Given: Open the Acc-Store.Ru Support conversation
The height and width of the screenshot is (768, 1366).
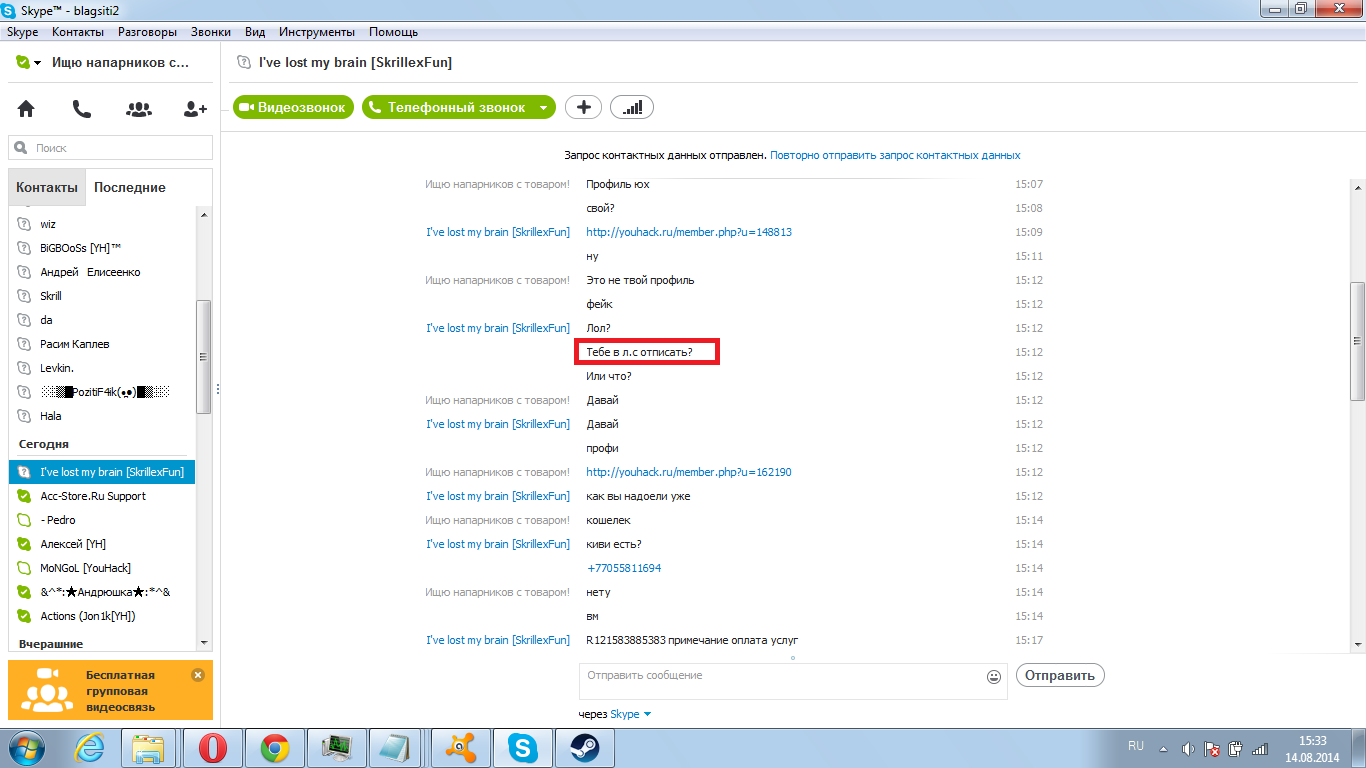Looking at the screenshot, I should point(102,496).
